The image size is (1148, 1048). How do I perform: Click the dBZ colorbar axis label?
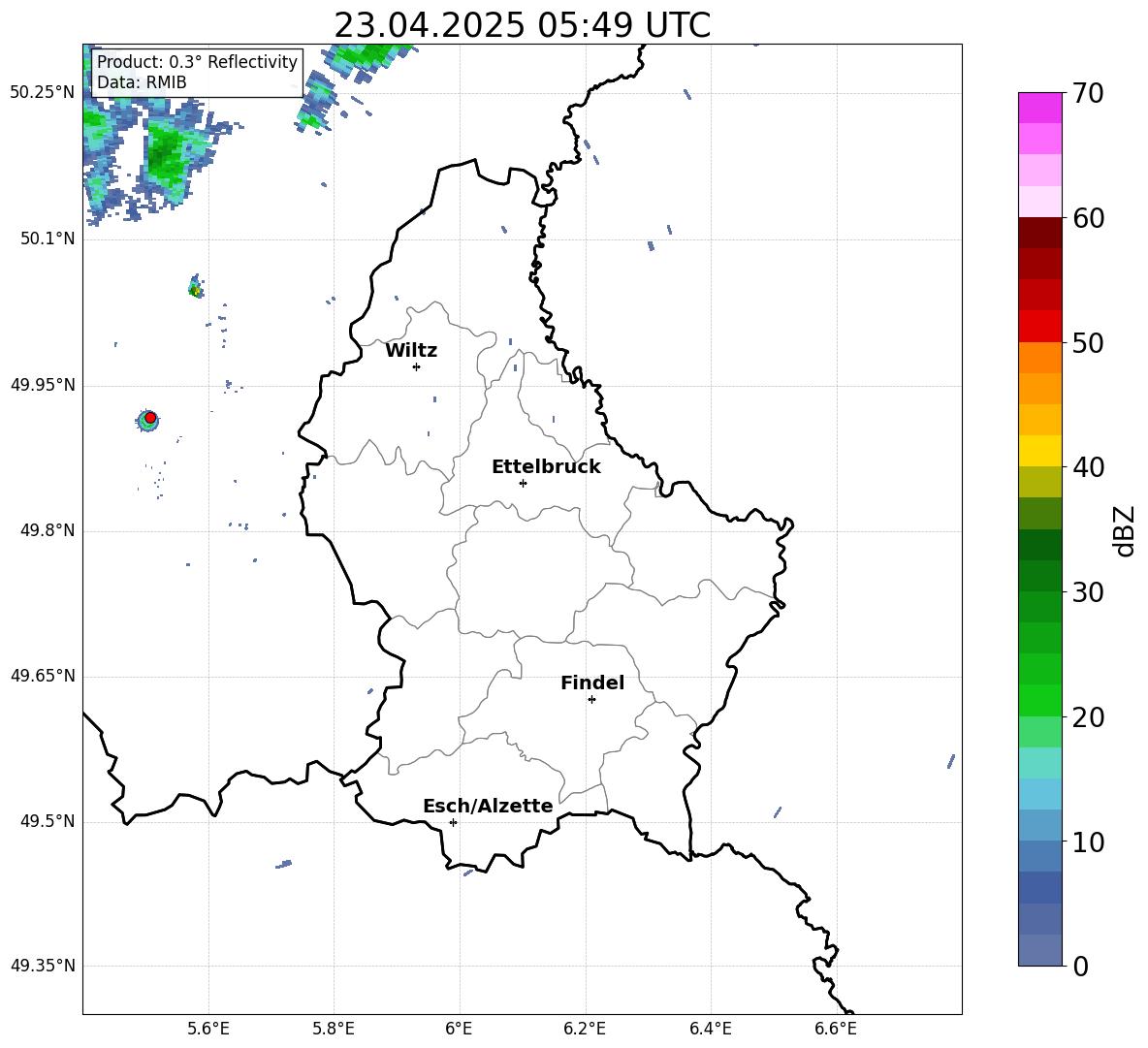click(1126, 530)
